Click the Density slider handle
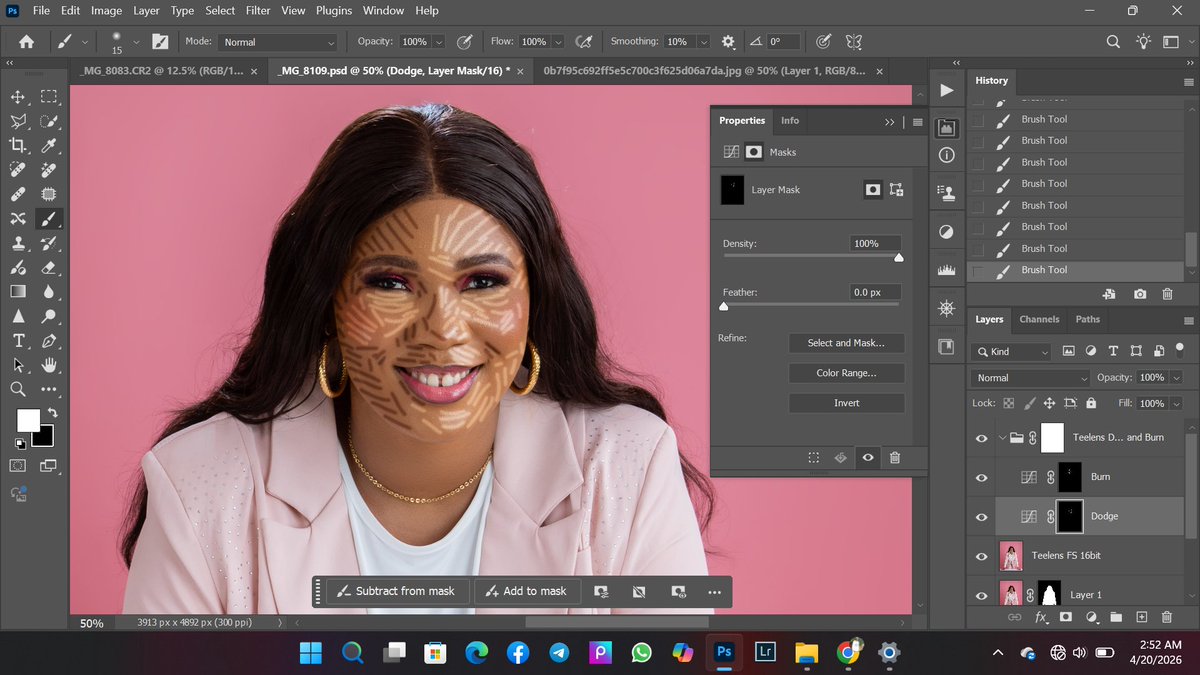The image size is (1200, 675). [x=898, y=258]
